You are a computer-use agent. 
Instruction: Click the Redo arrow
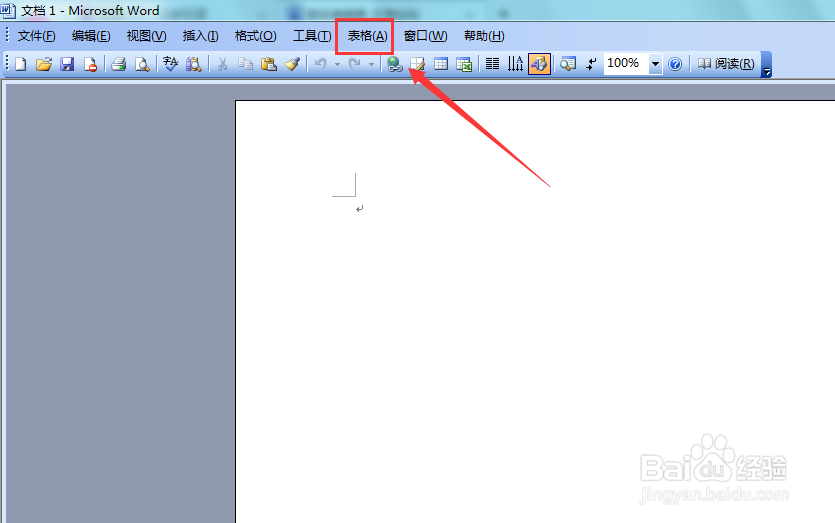[x=354, y=64]
